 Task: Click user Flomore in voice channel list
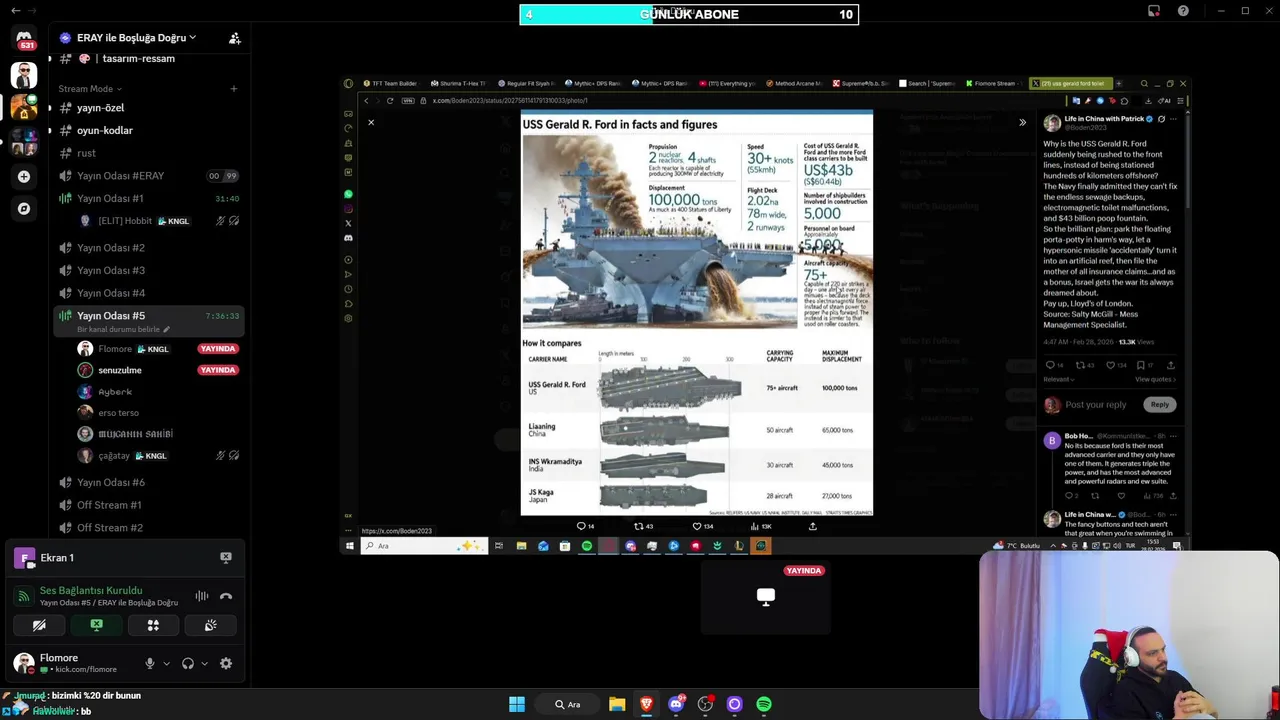pyautogui.click(x=115, y=349)
